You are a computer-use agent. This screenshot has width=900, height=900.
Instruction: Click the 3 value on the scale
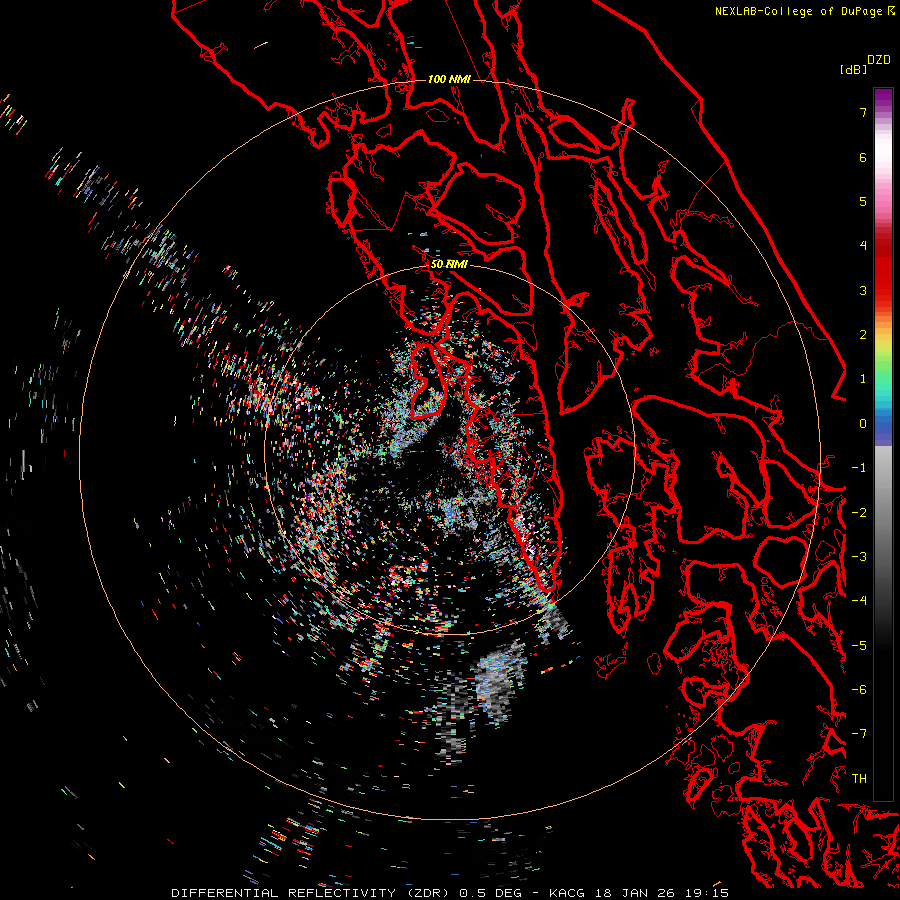tap(863, 290)
